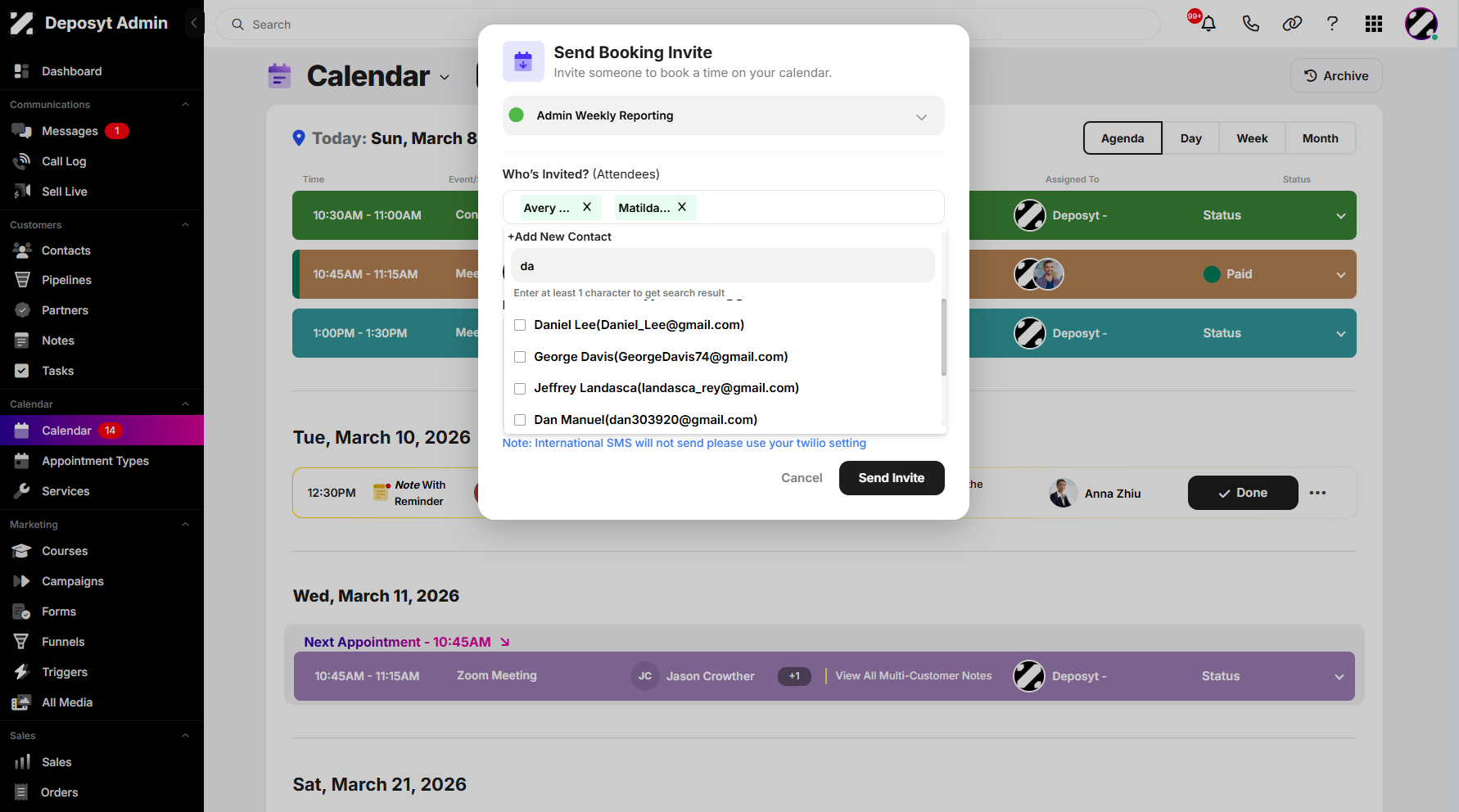Viewport: 1459px width, 812px height.
Task: Click the contact search field containing 'da'
Action: (x=722, y=266)
